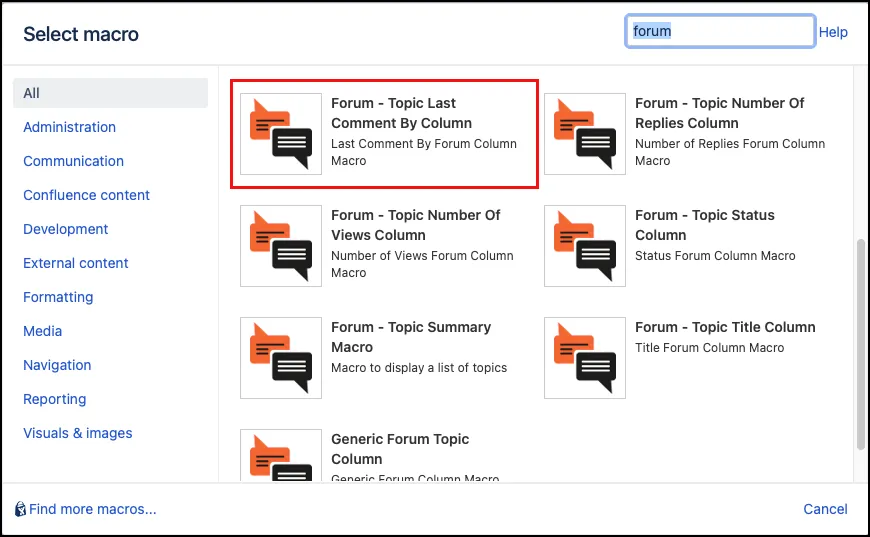Viewport: 870px width, 537px height.
Task: Select Generic Forum Topic Column title
Action: [x=400, y=449]
